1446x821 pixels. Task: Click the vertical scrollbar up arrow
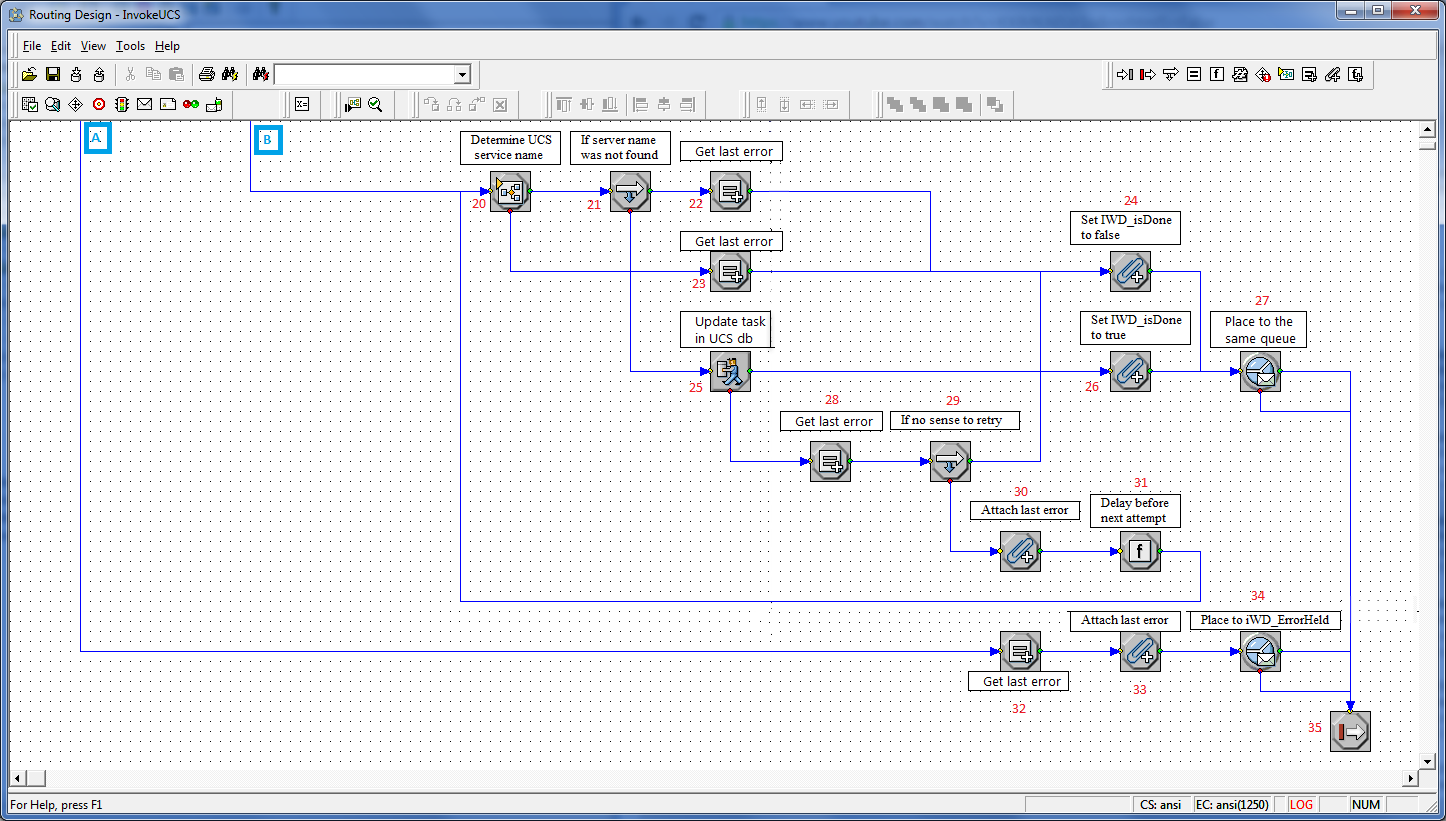click(x=1428, y=129)
